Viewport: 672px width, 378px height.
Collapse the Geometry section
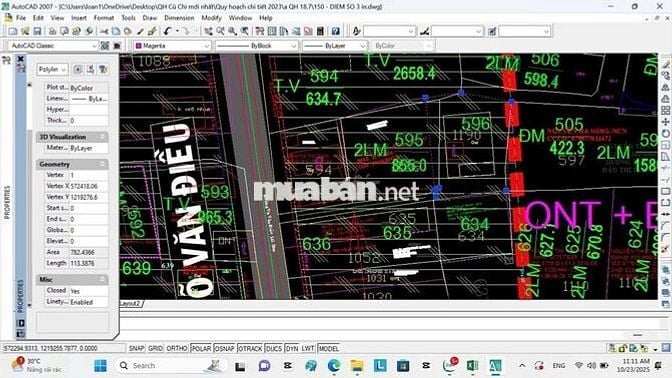(102, 164)
